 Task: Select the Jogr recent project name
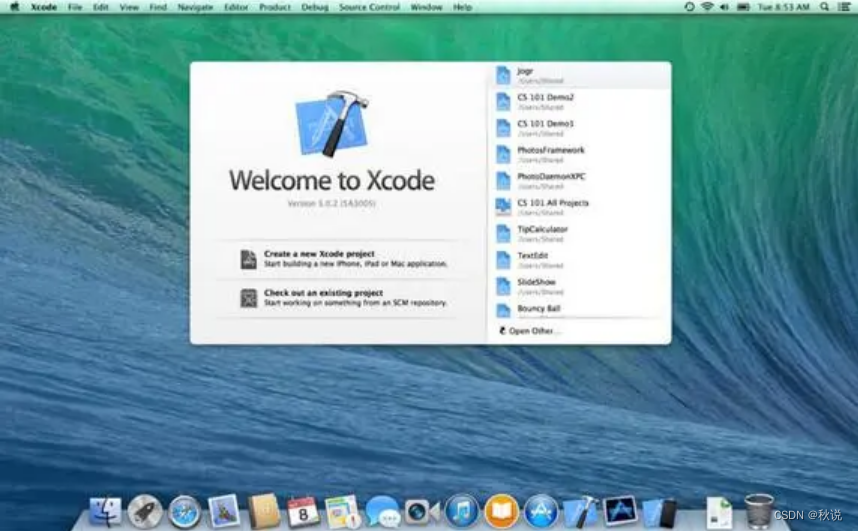(525, 71)
